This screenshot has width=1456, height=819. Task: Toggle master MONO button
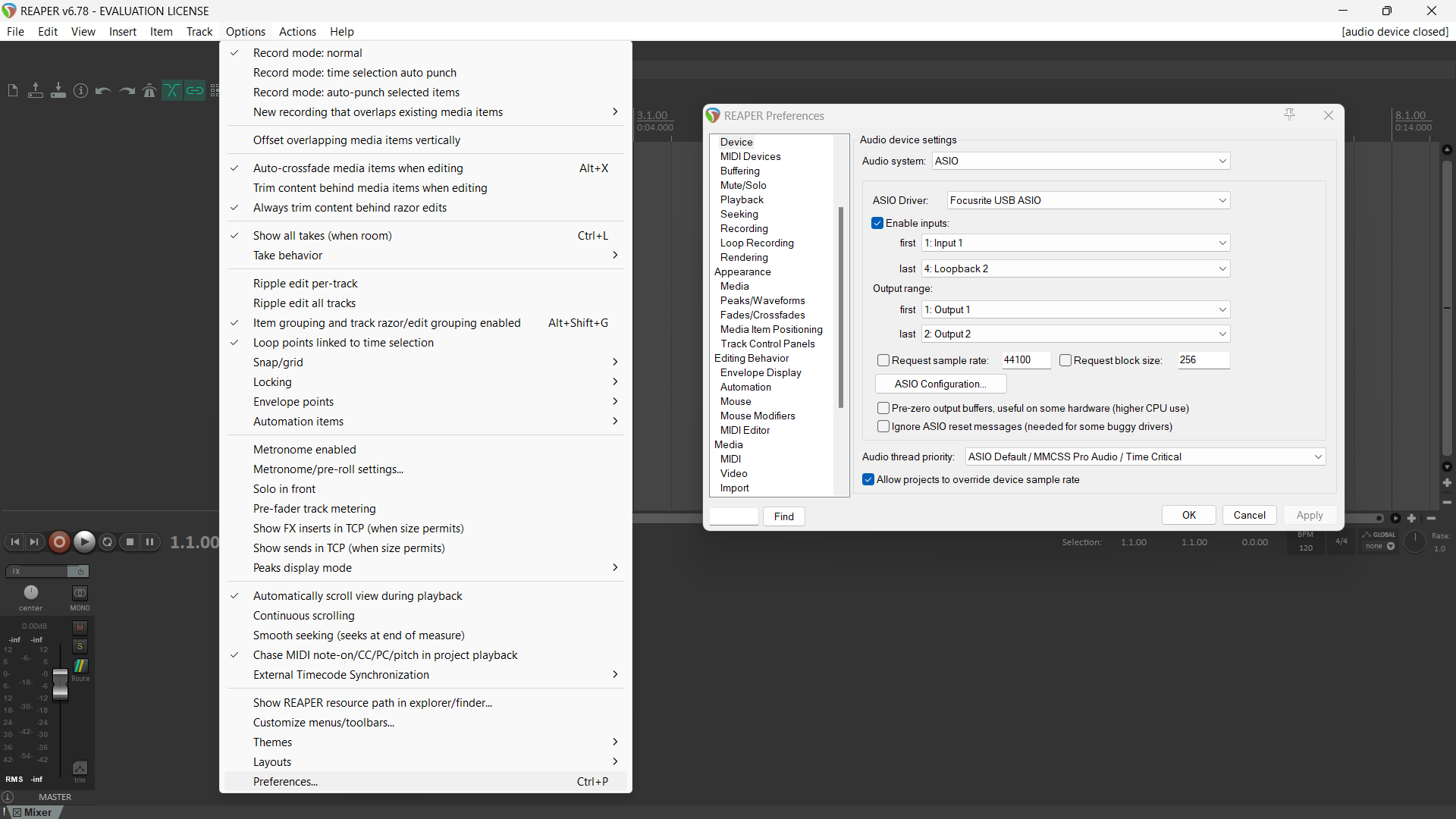point(80,594)
